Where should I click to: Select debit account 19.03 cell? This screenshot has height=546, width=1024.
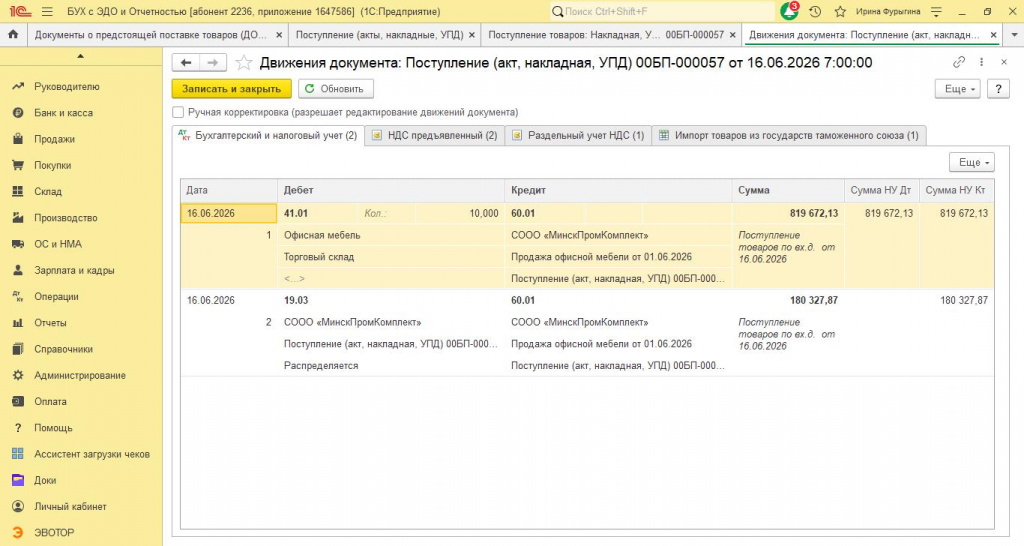[296, 300]
